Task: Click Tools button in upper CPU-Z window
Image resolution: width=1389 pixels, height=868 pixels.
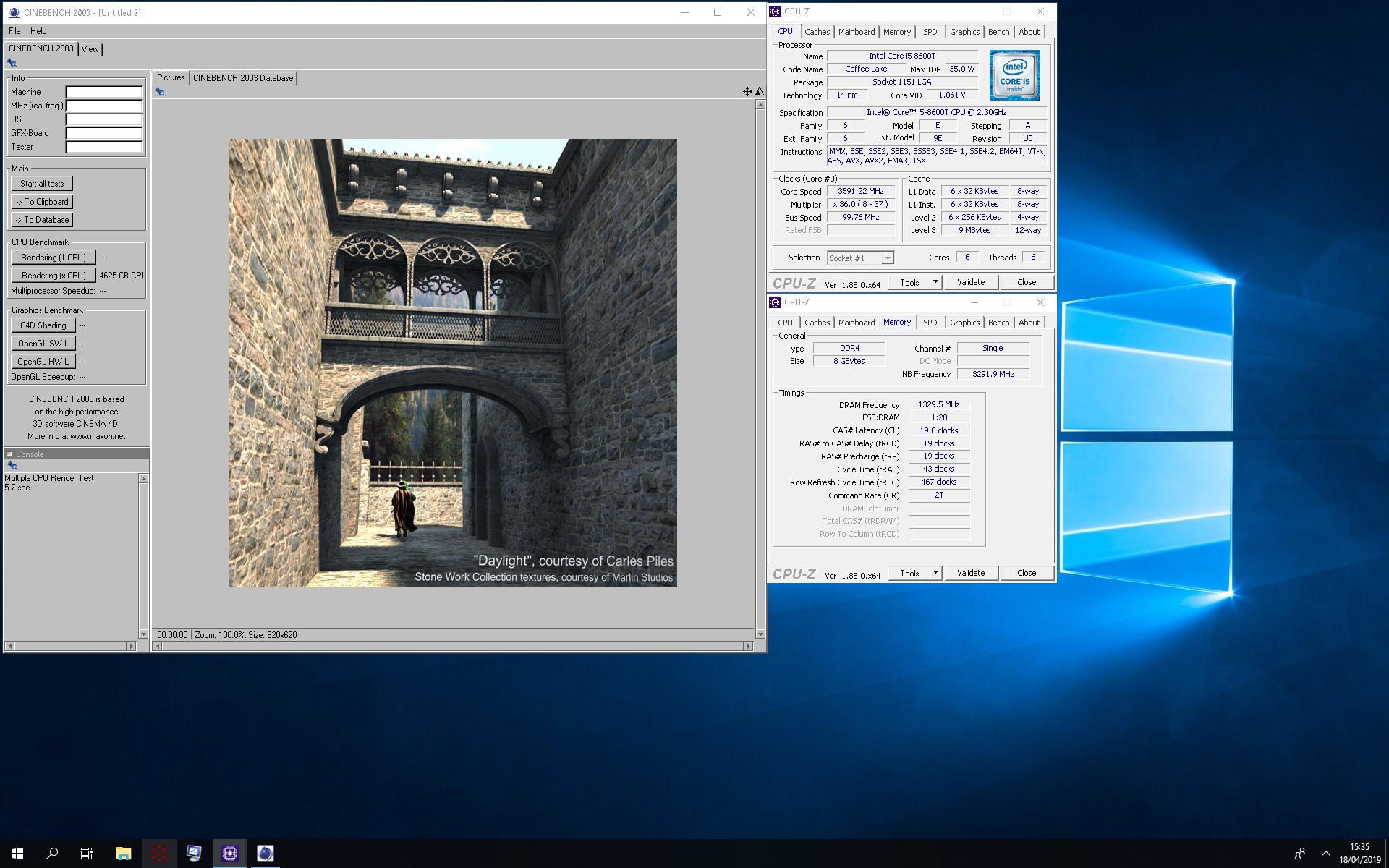Action: click(909, 282)
